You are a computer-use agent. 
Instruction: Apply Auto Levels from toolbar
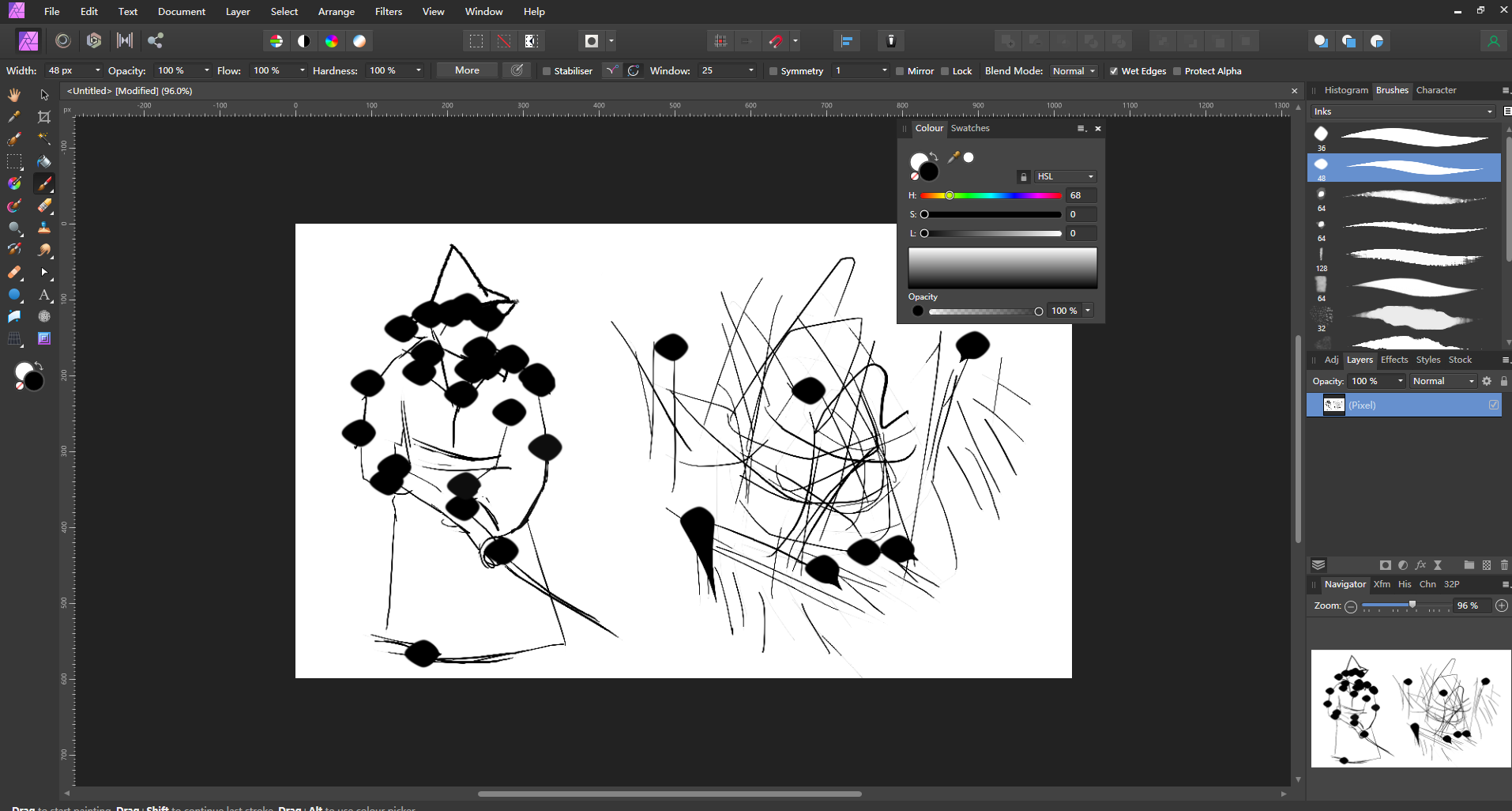coord(276,41)
